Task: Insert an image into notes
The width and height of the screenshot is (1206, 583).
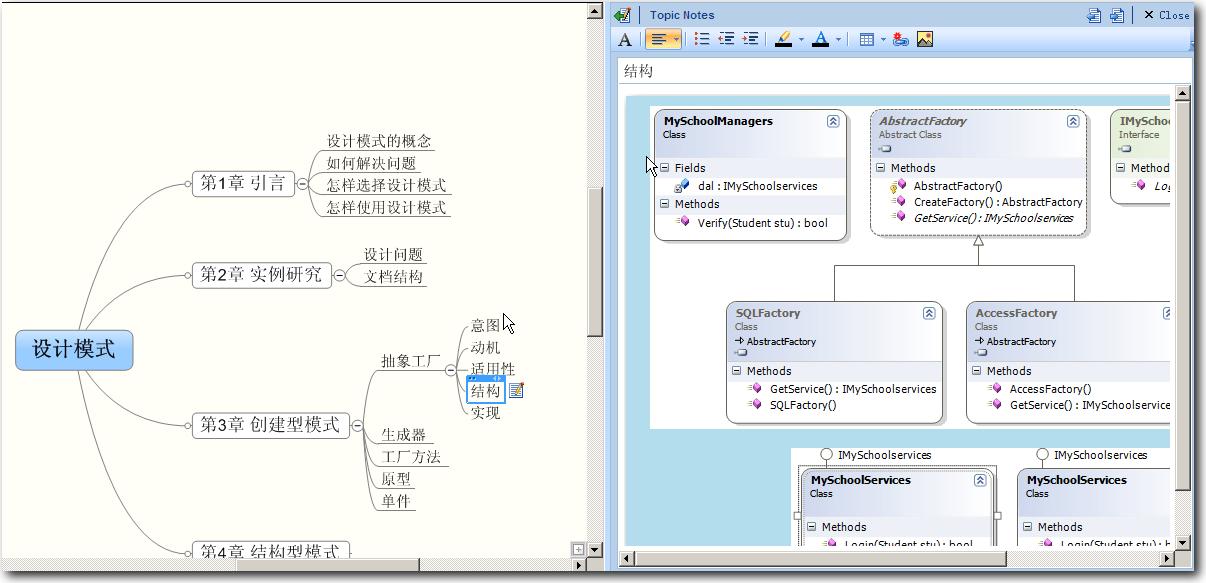Action: click(925, 39)
